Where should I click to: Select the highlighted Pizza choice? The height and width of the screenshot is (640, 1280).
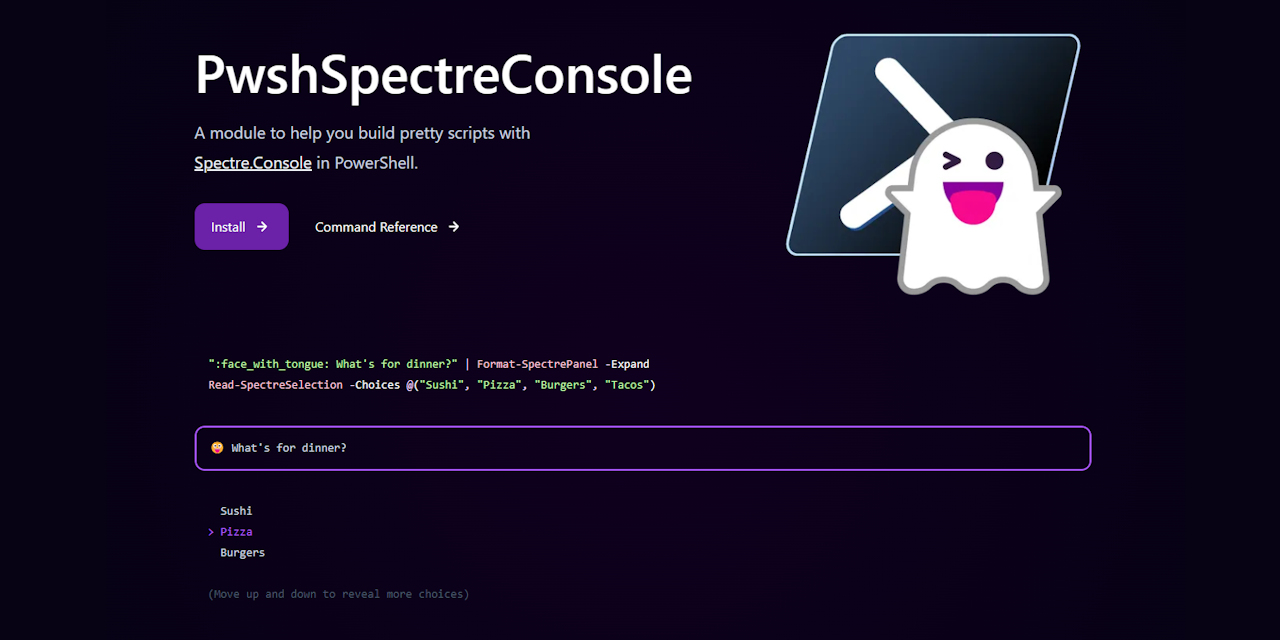236,532
